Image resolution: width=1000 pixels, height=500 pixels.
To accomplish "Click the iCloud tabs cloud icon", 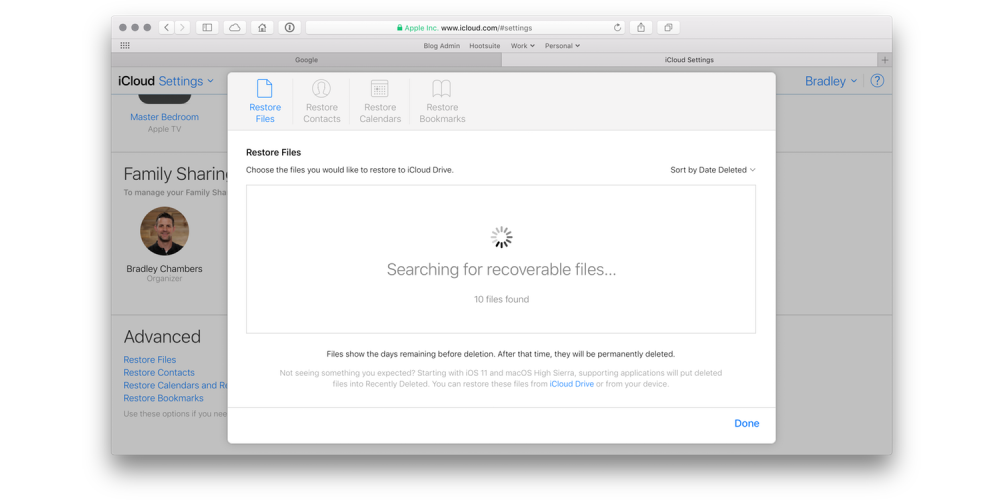I will click(235, 28).
